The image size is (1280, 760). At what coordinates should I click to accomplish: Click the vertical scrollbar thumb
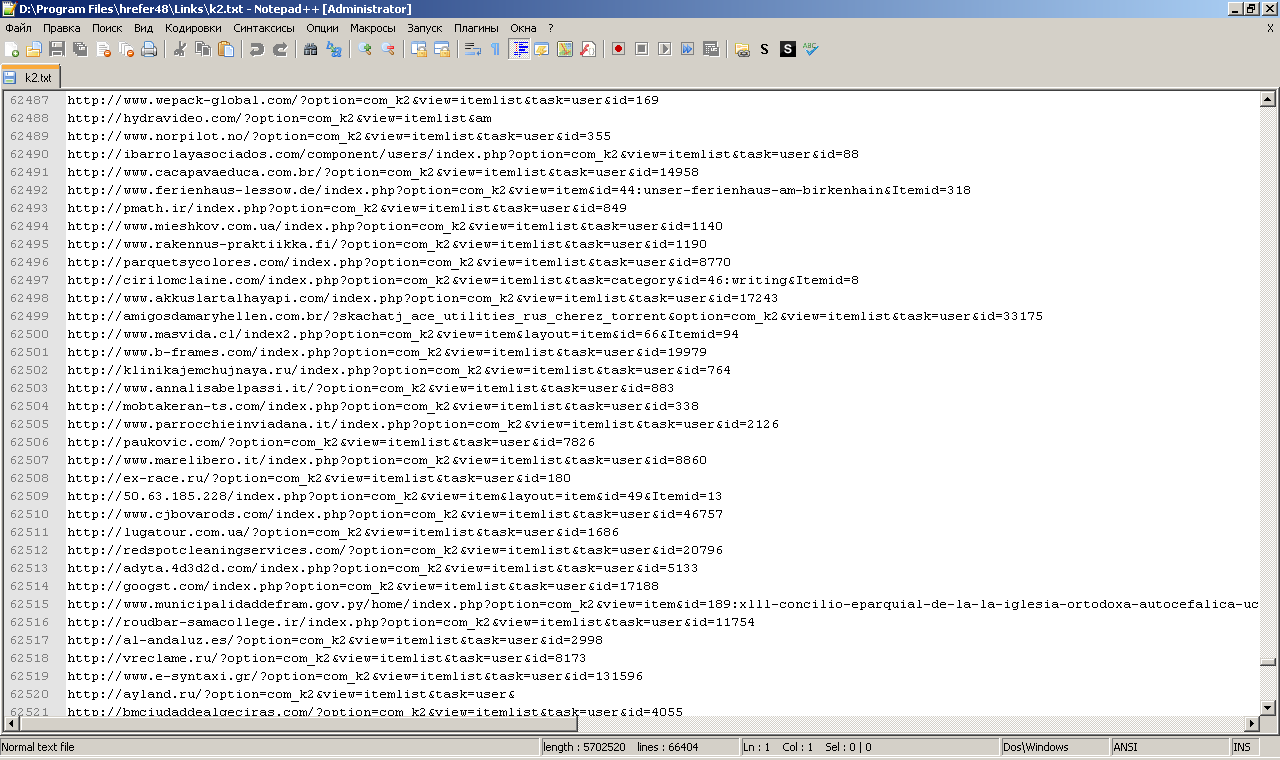tap(1268, 661)
